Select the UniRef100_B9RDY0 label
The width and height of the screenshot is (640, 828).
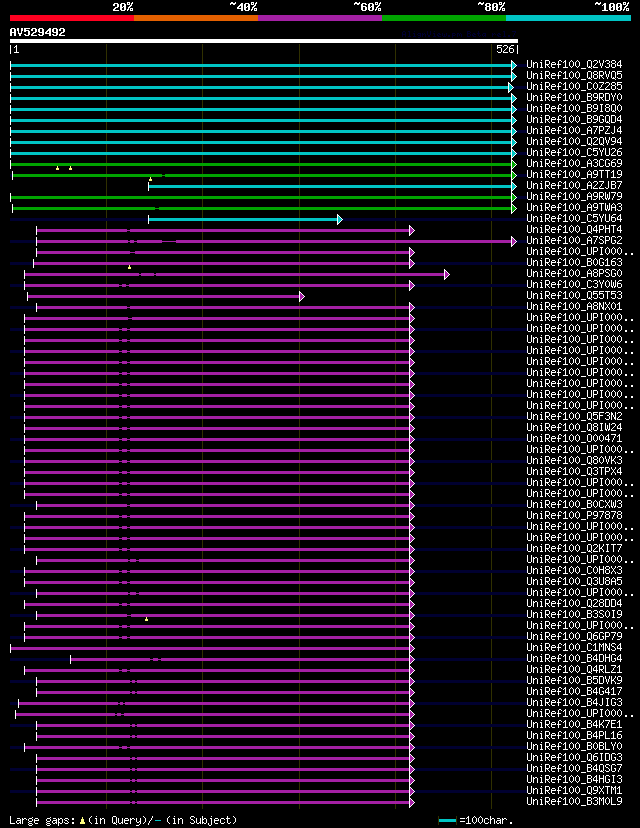[x=574, y=98]
